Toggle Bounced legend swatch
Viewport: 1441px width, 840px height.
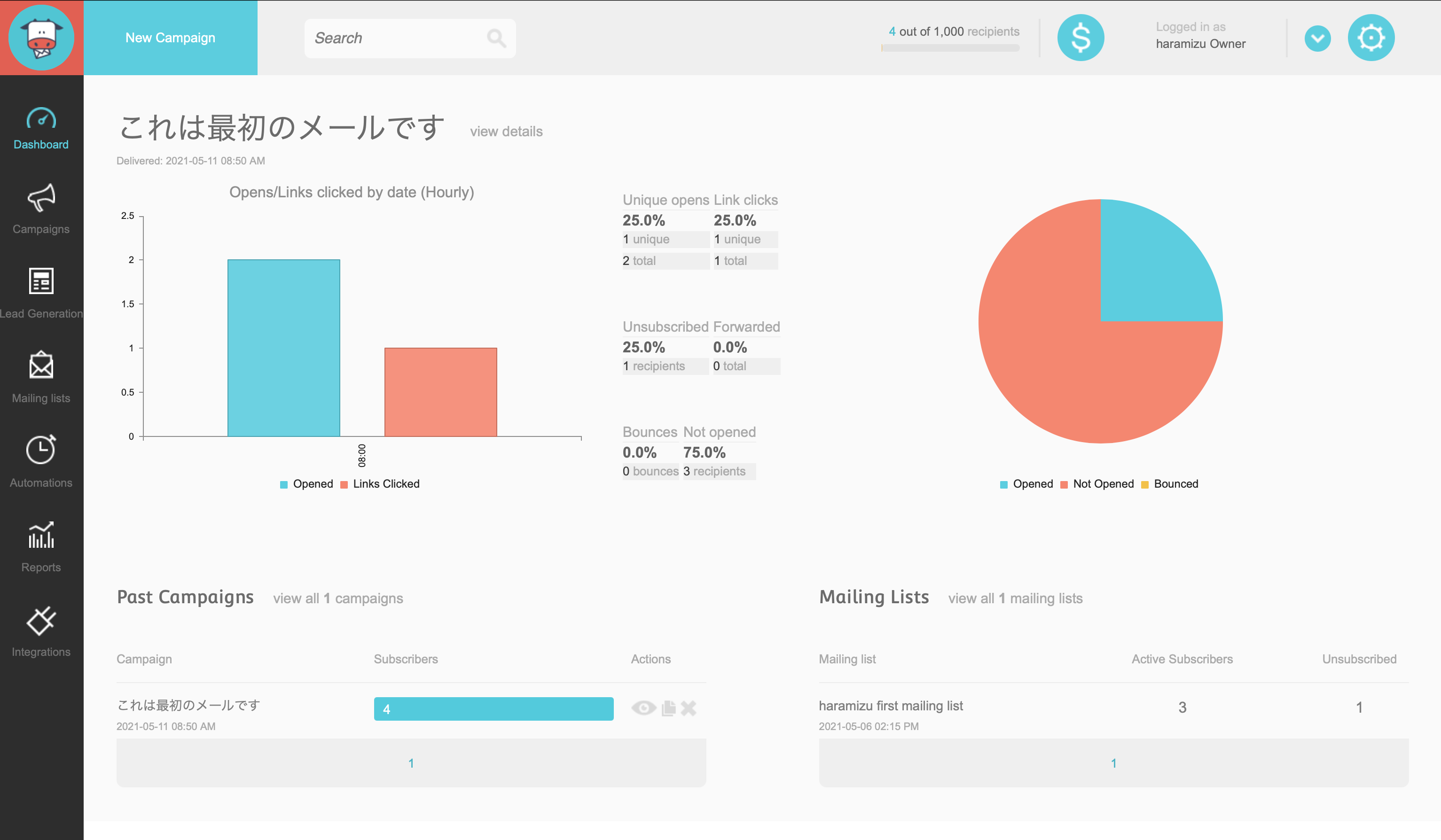point(1144,484)
